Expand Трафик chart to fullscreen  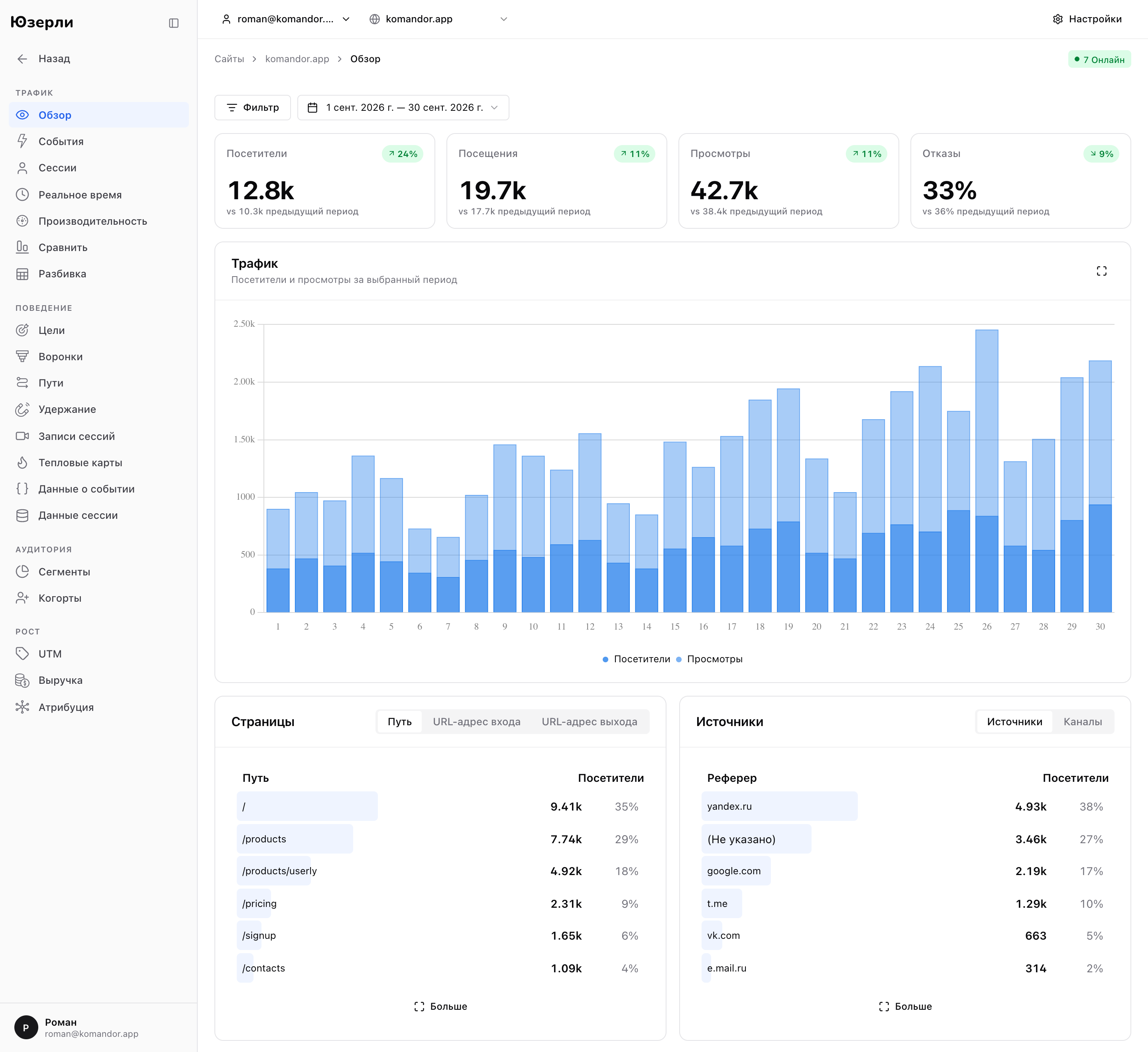click(x=1101, y=271)
